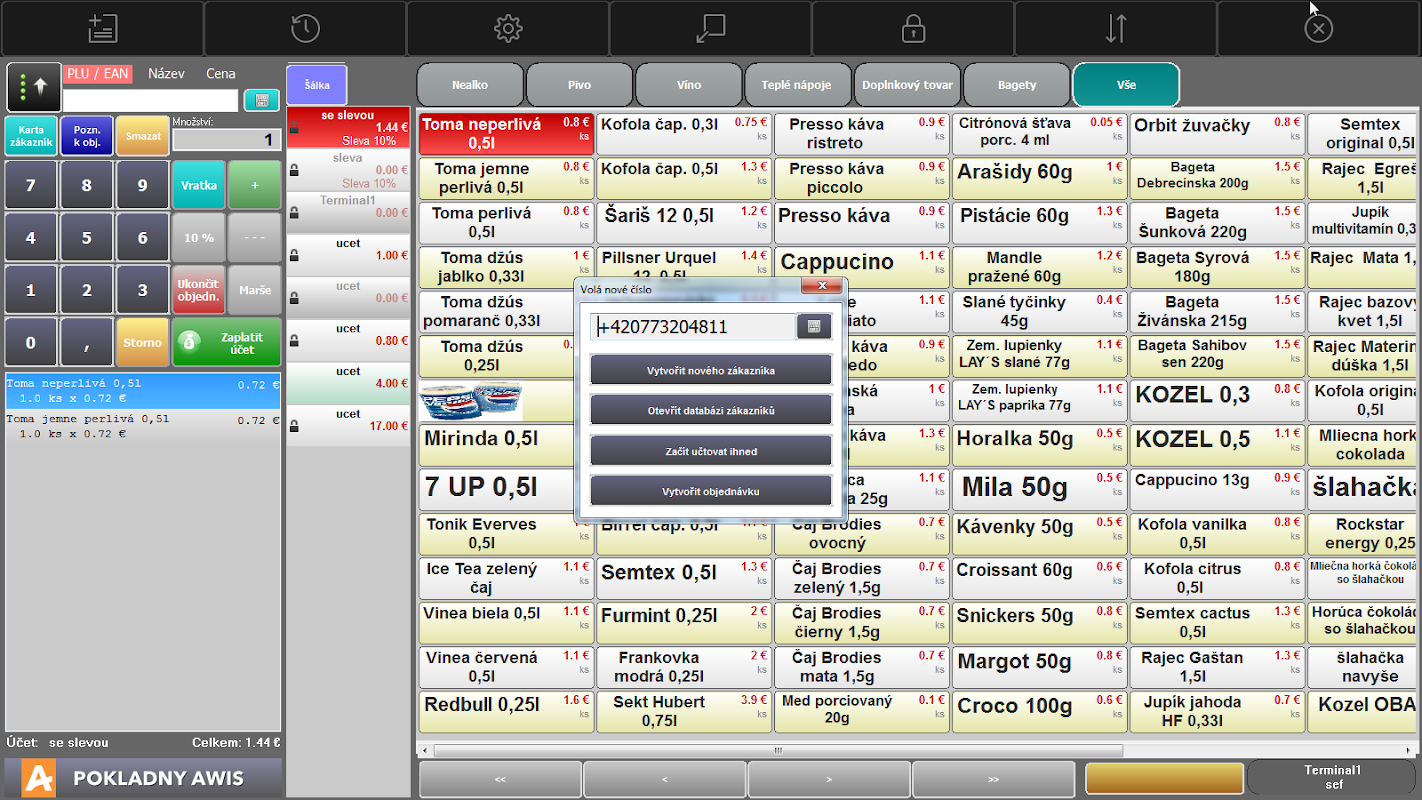
Task: Tap the number 7 key on the keypad
Action: point(31,185)
